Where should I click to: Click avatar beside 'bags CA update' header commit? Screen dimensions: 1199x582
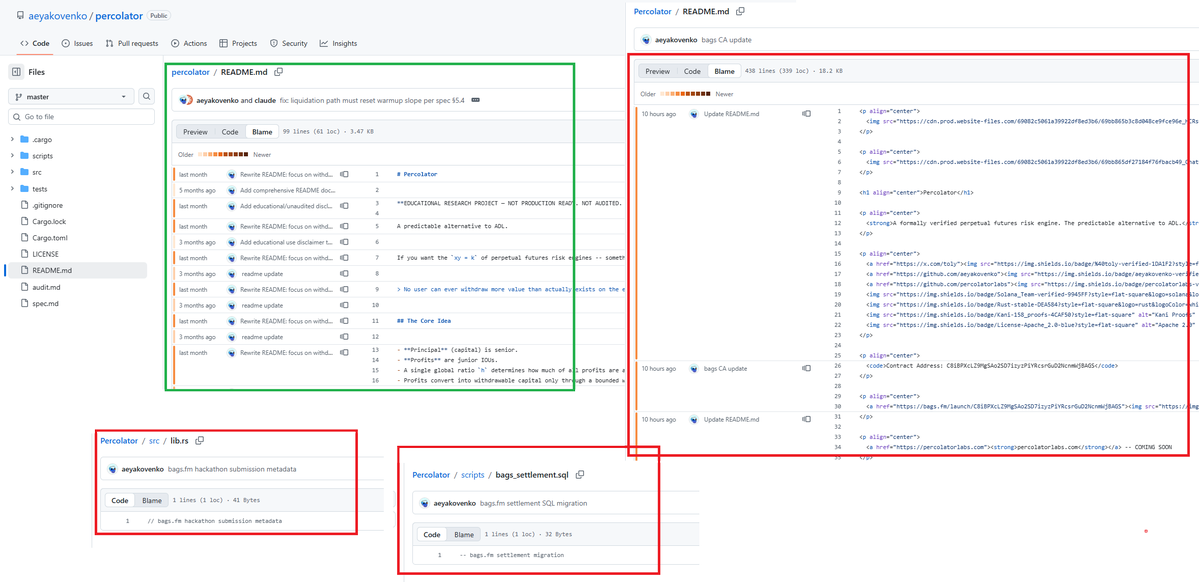645,39
